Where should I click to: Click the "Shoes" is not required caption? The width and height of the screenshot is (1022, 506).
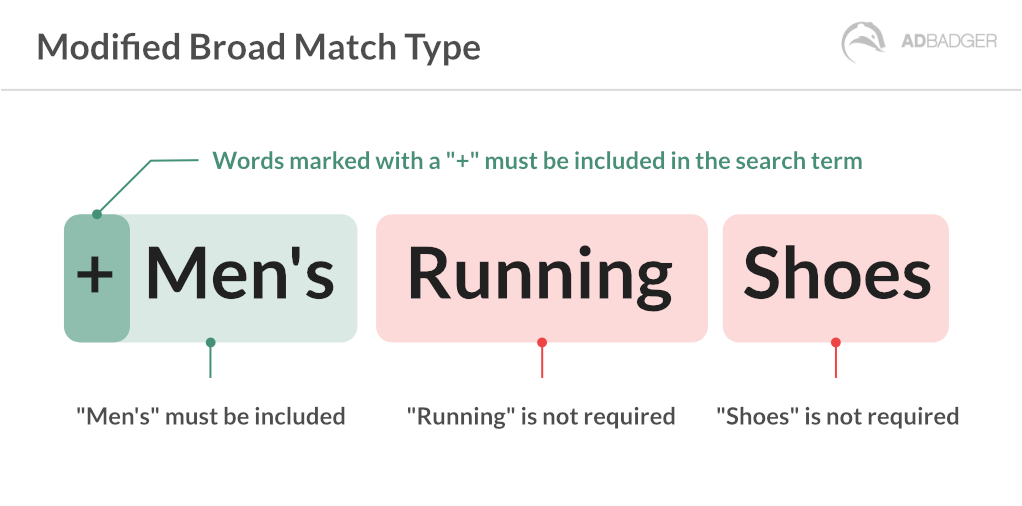point(838,416)
